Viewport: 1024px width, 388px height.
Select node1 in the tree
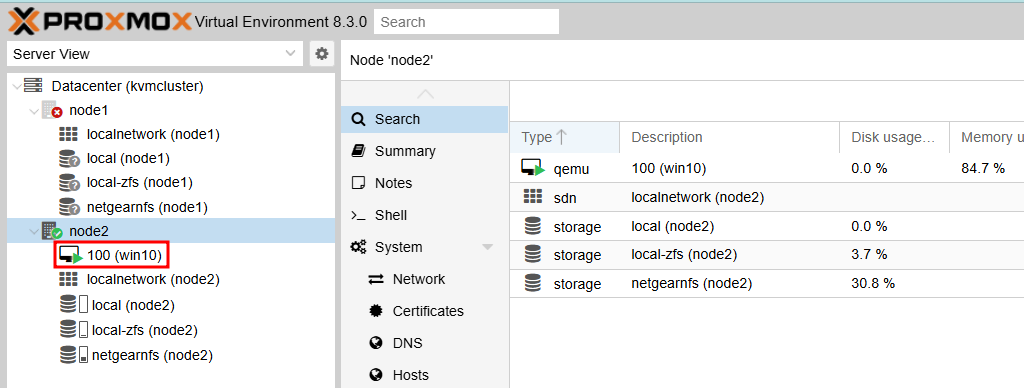[x=88, y=110]
